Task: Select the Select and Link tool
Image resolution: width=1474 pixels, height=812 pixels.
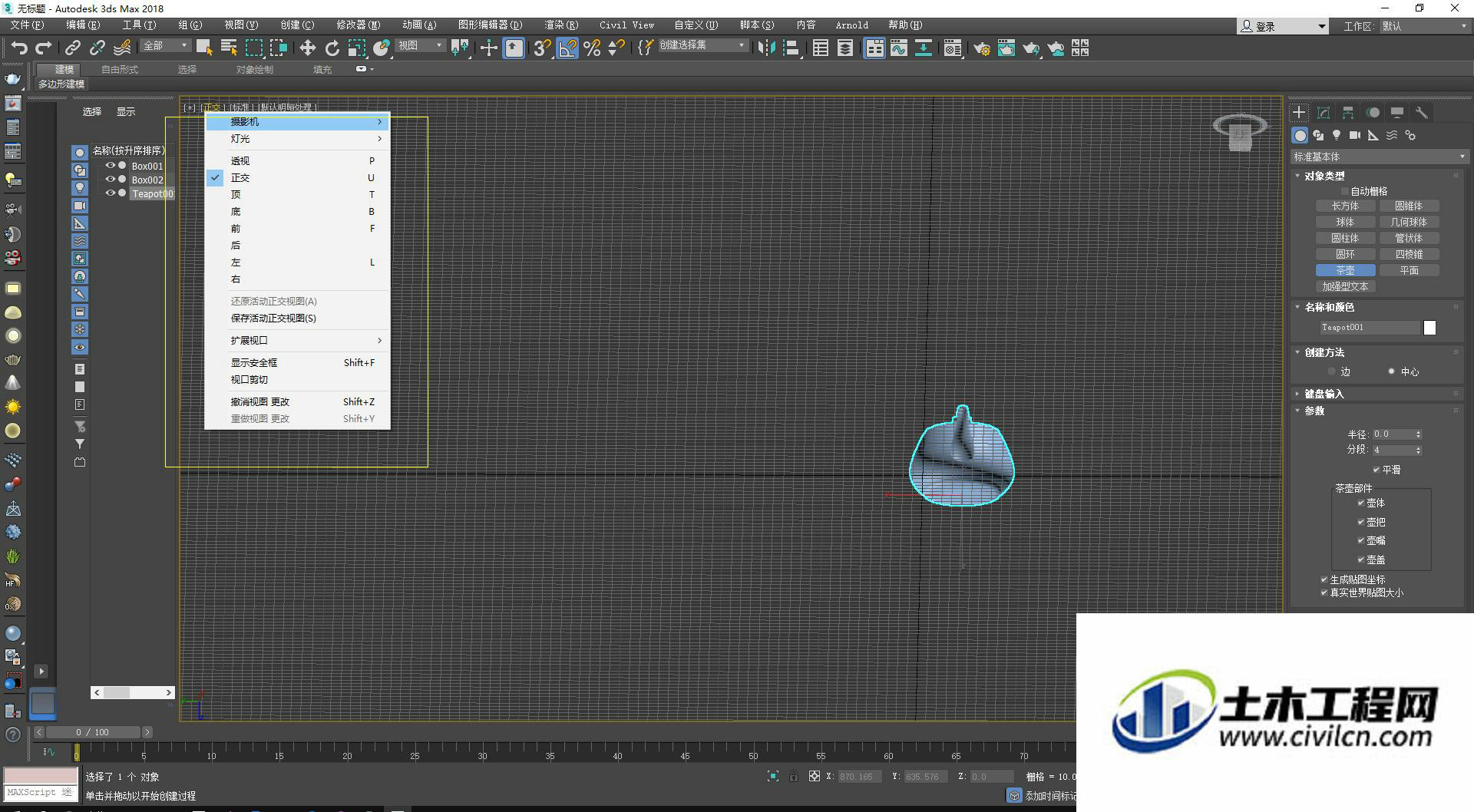Action: tap(72, 48)
